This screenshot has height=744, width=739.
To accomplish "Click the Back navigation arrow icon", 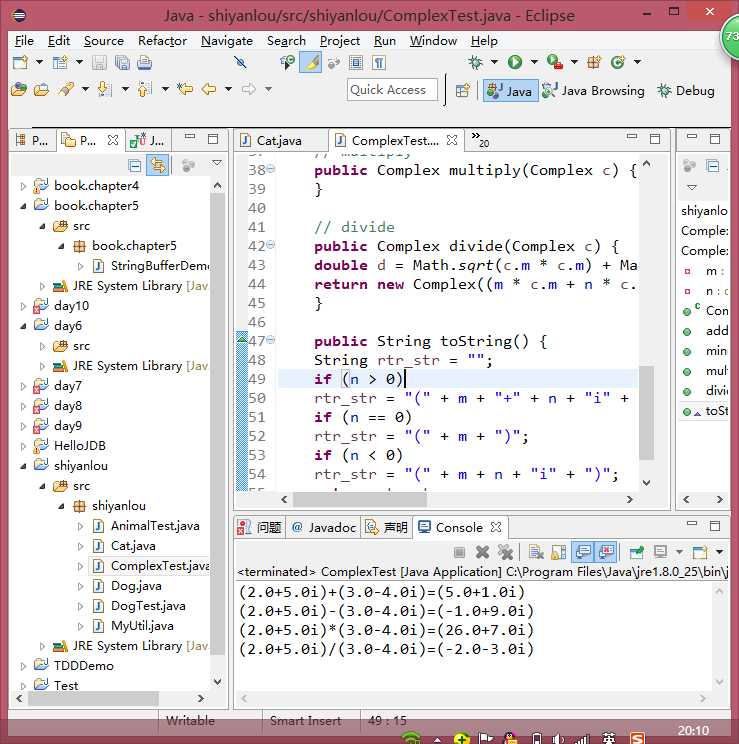I will tap(209, 89).
